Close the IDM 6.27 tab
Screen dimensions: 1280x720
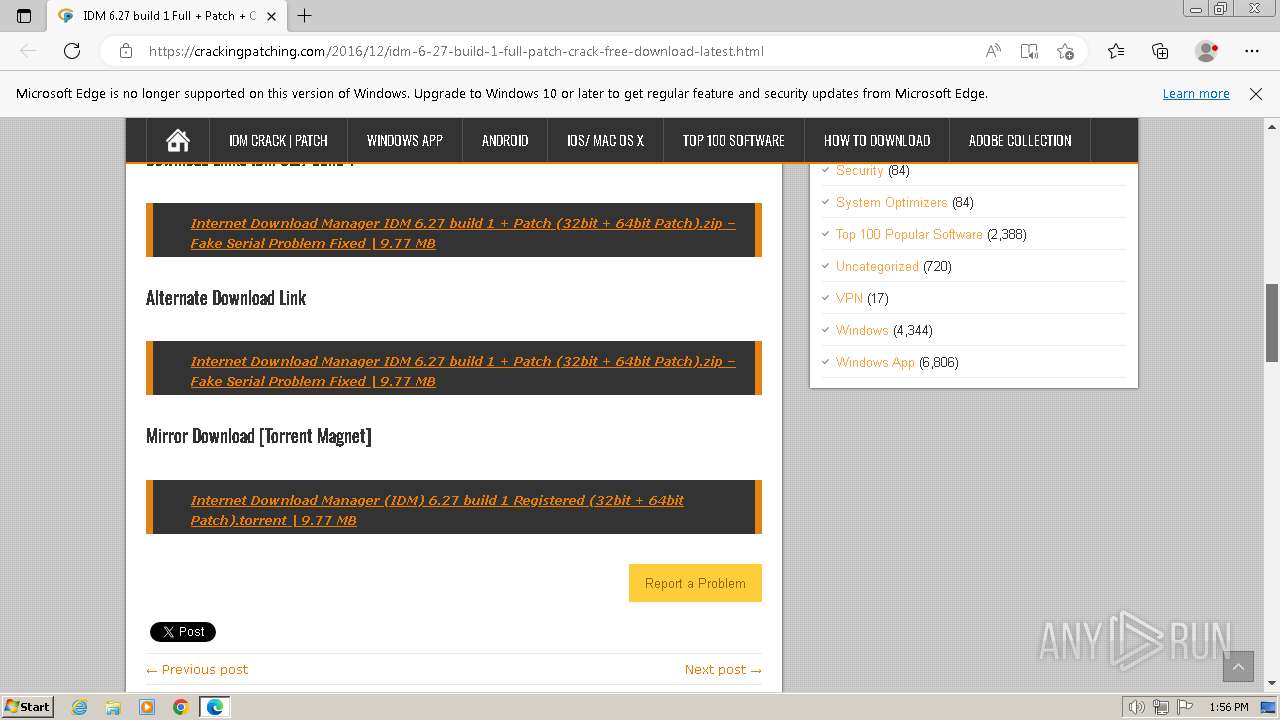pyautogui.click(x=271, y=16)
